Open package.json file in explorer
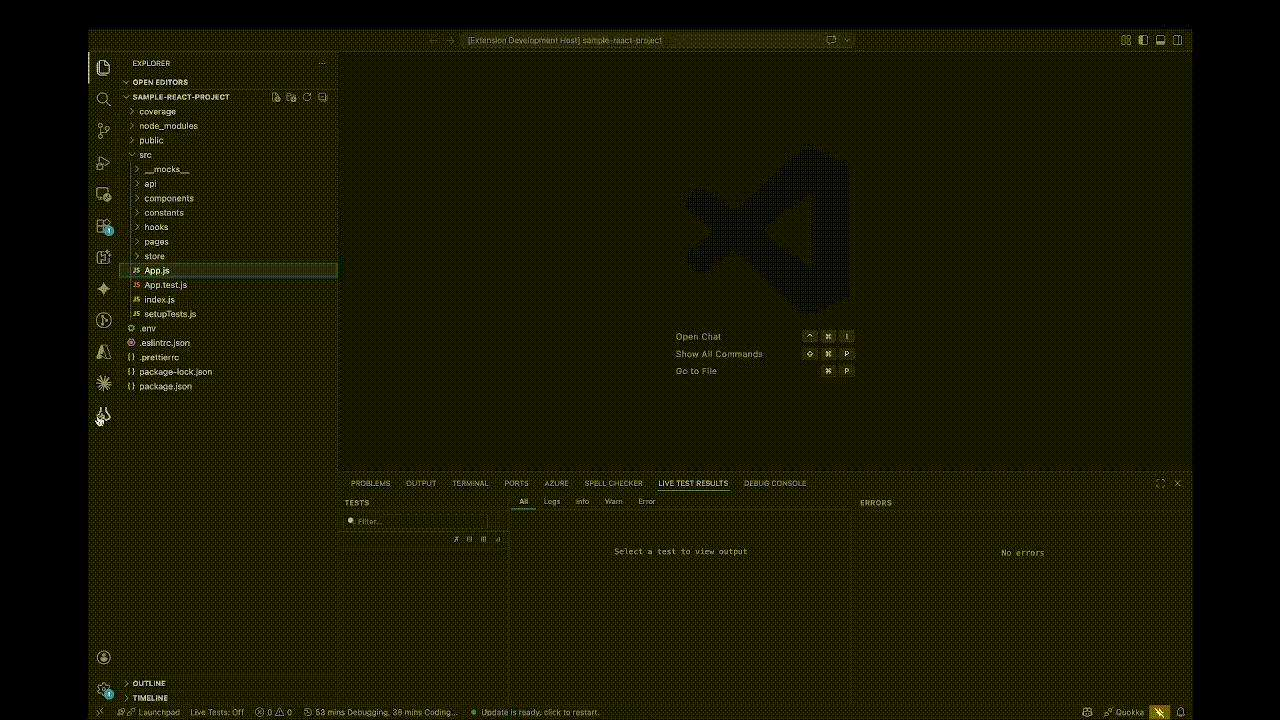The width and height of the screenshot is (1280, 720). coord(165,386)
